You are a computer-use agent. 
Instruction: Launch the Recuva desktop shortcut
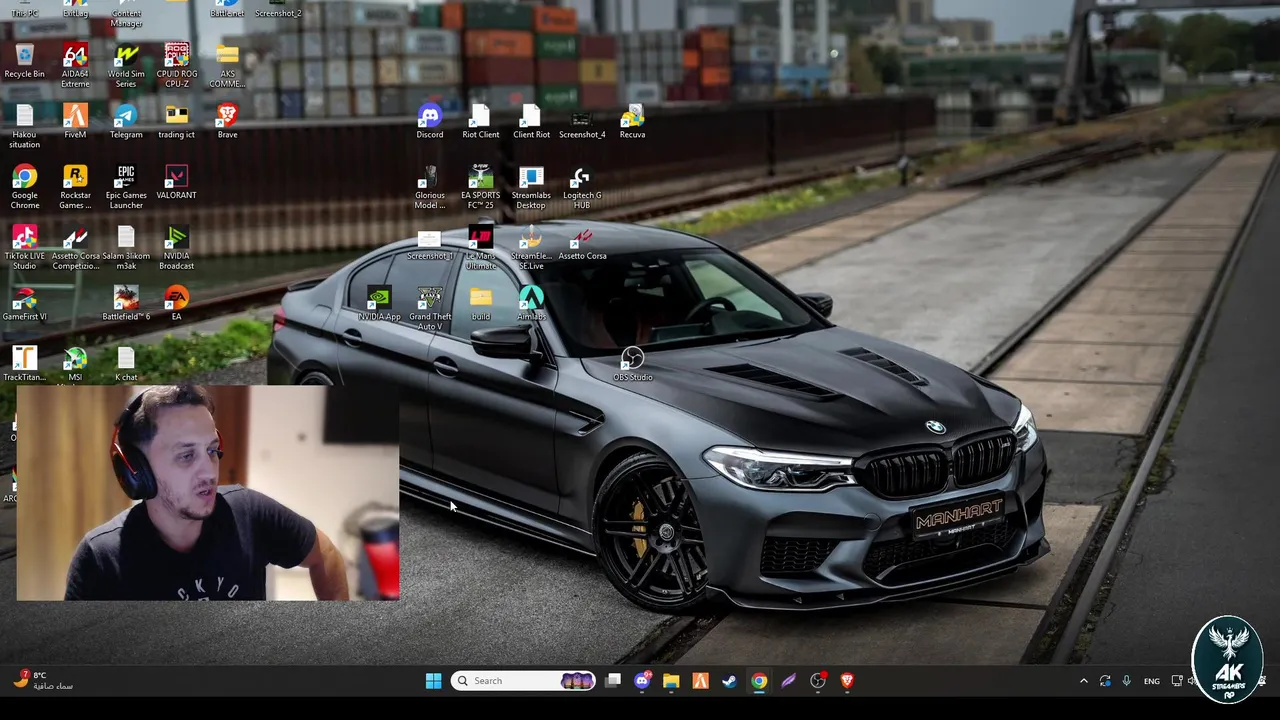pos(632,121)
